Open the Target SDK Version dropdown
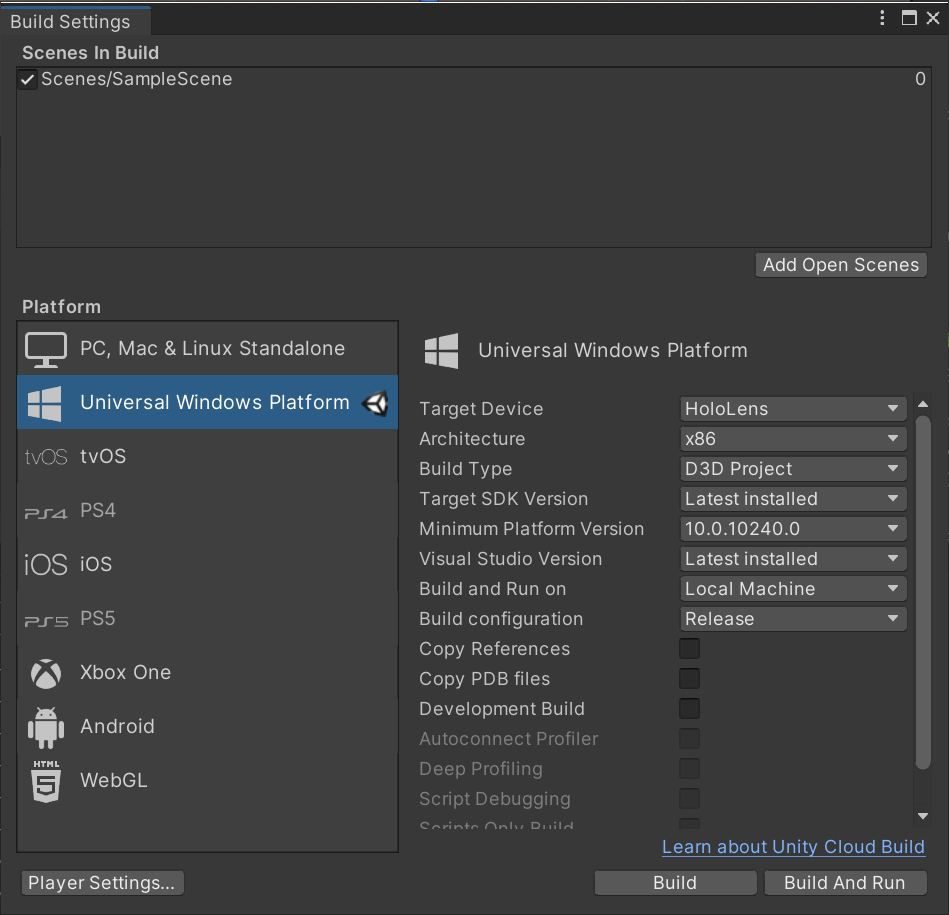 793,499
